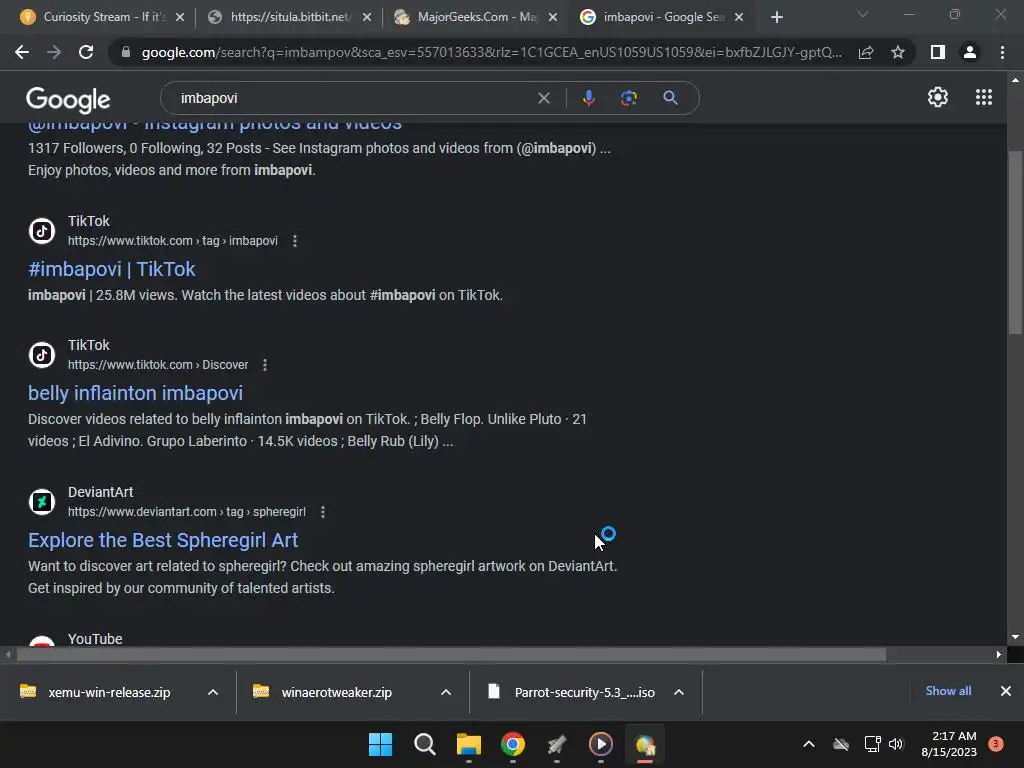
Task: Open more options for DeviantArt result
Action: pos(323,512)
